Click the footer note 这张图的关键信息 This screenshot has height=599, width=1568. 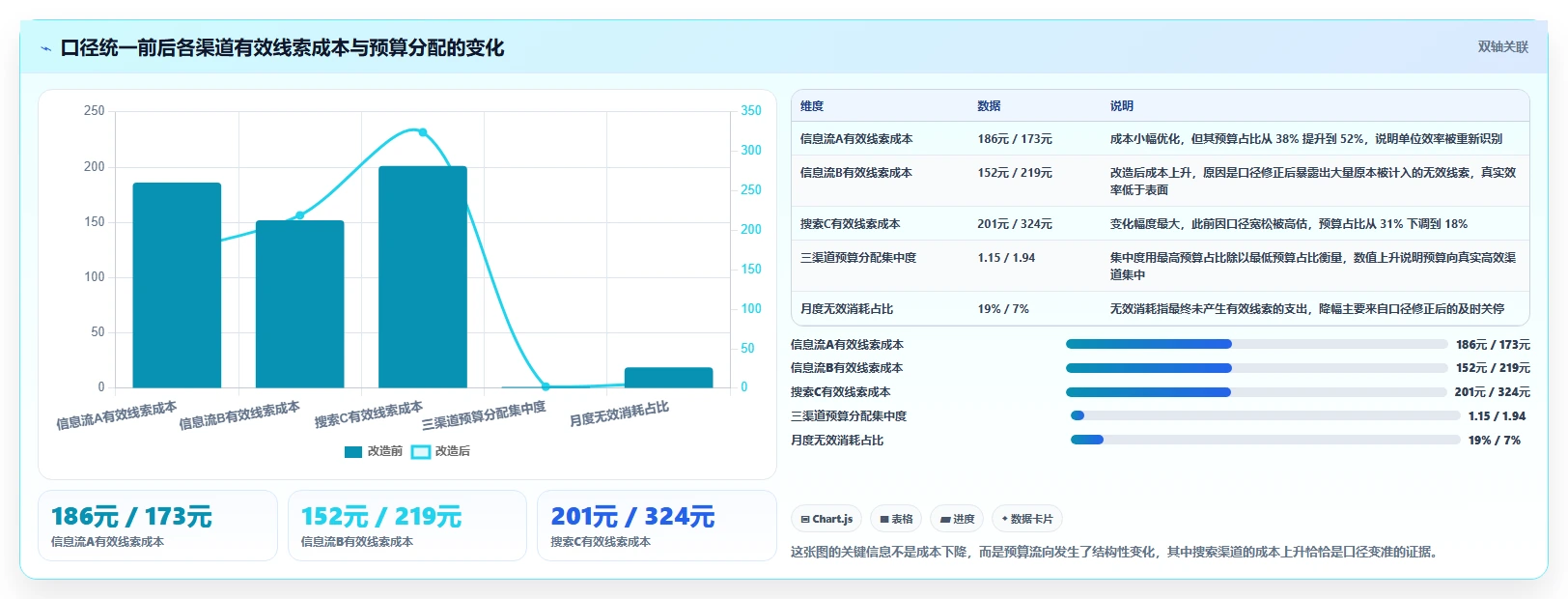(x=1117, y=553)
